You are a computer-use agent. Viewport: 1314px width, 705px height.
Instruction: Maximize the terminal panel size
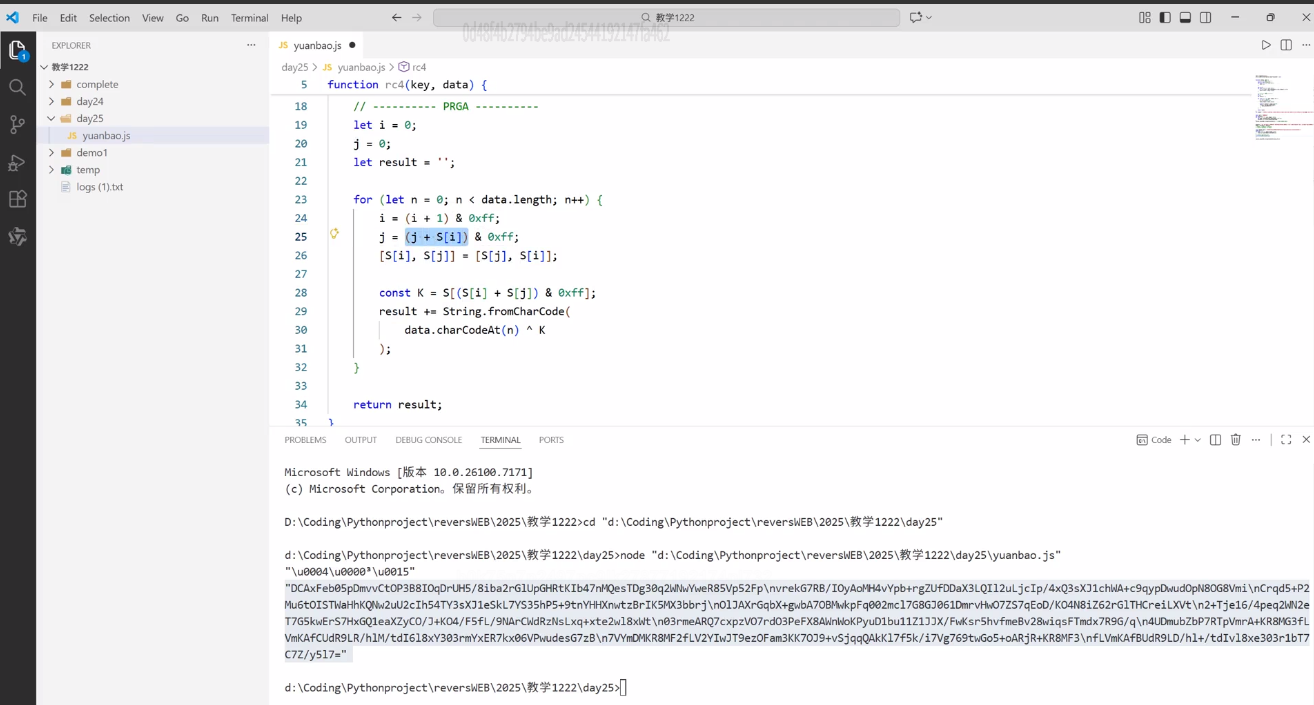click(x=1286, y=440)
